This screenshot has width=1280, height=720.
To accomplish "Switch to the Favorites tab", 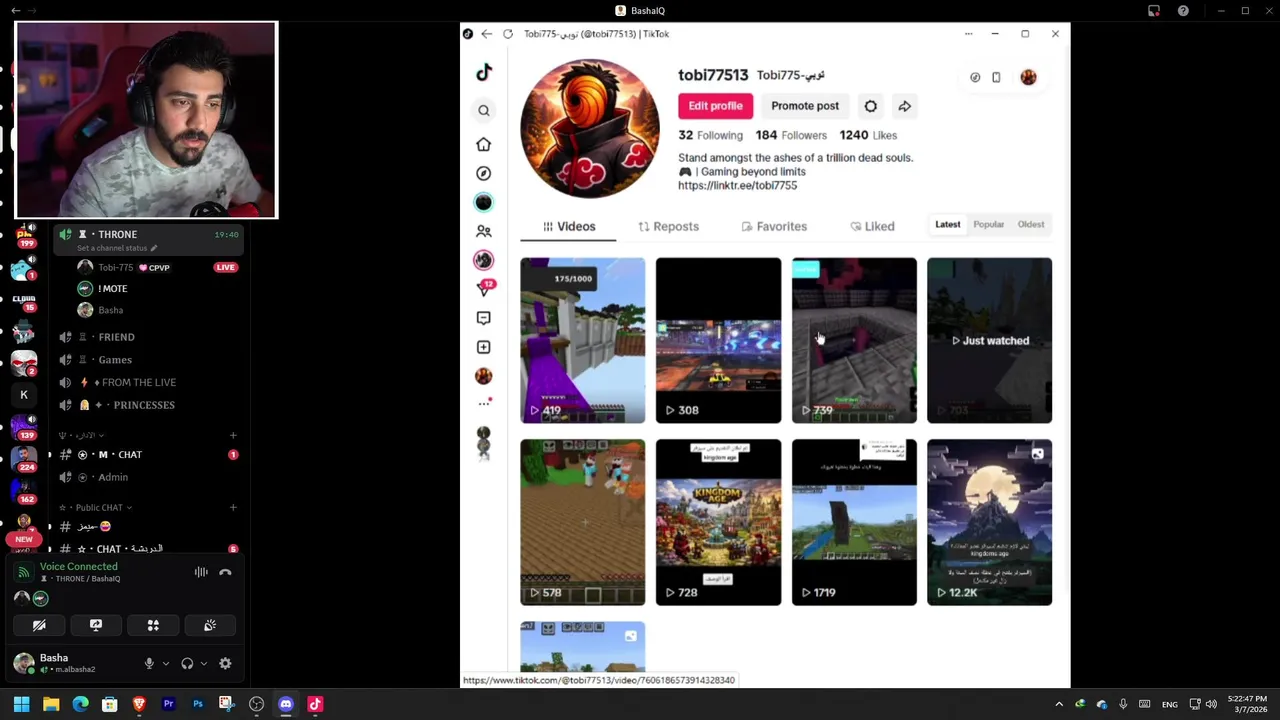I will click(x=774, y=227).
